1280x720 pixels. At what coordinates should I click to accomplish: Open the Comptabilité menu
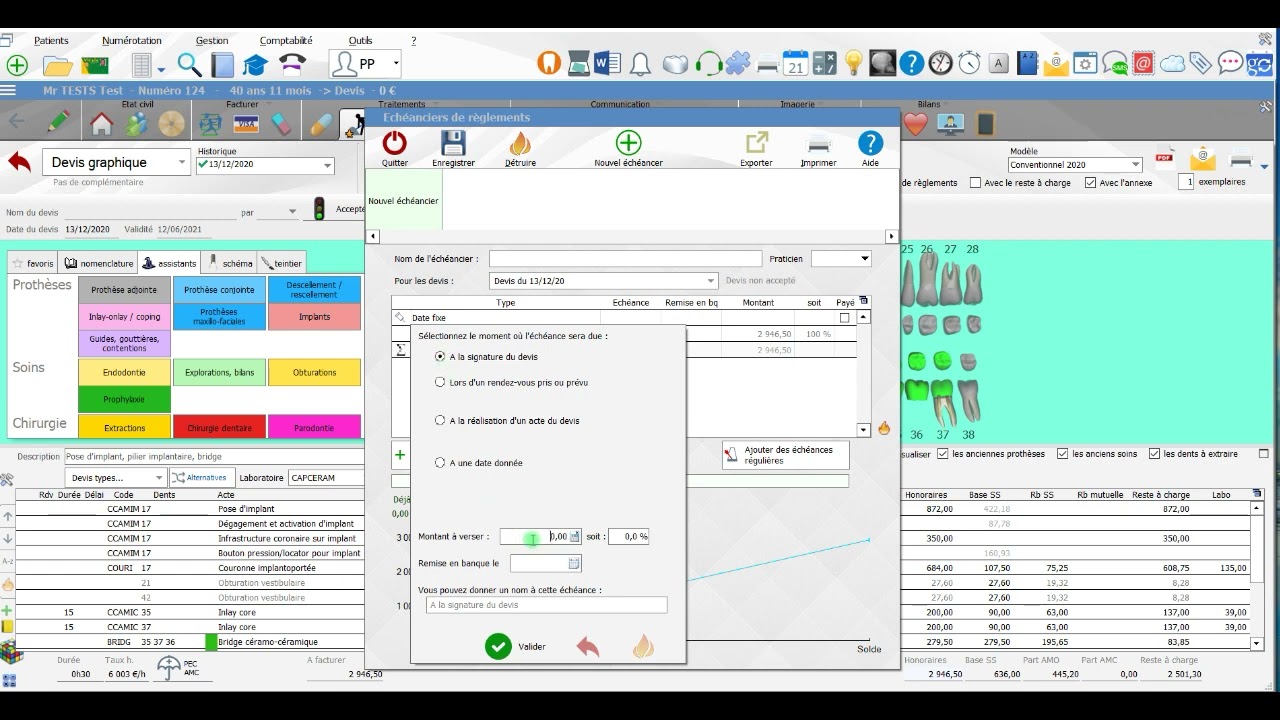286,41
